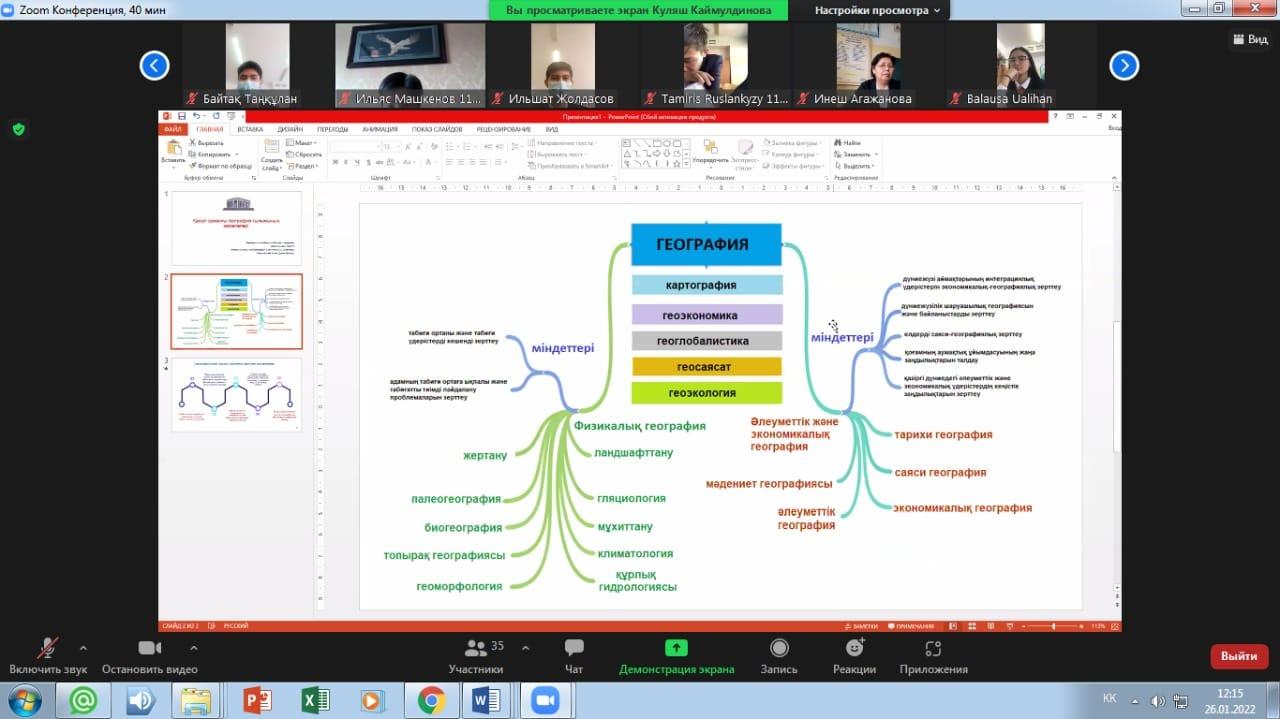1280x719 pixels.
Task: Show next participants with right arrow
Action: coord(1124,66)
